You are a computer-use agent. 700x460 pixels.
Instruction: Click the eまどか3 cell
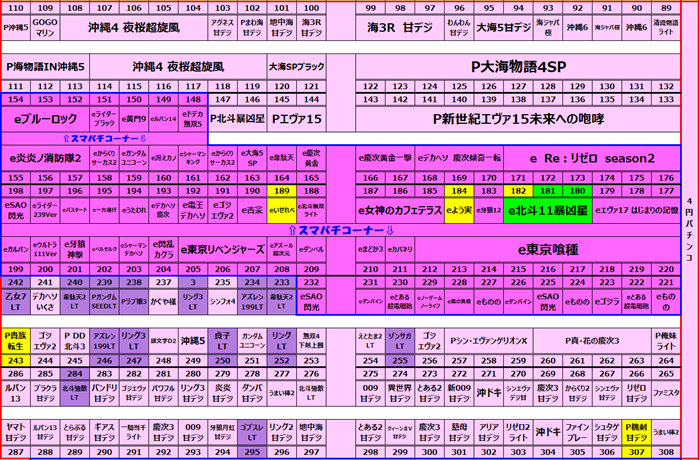pos(371,250)
